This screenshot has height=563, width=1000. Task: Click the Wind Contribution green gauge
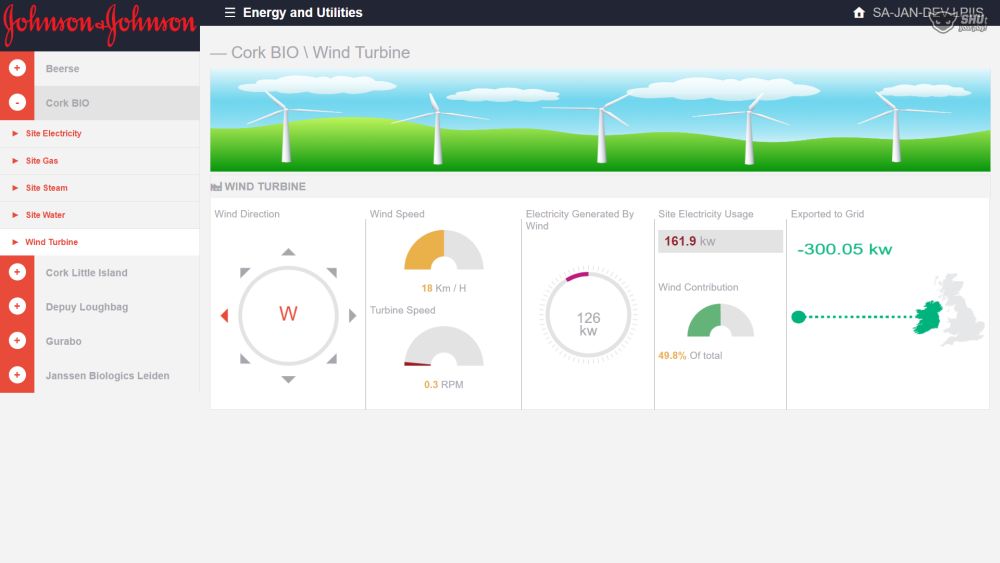click(721, 320)
